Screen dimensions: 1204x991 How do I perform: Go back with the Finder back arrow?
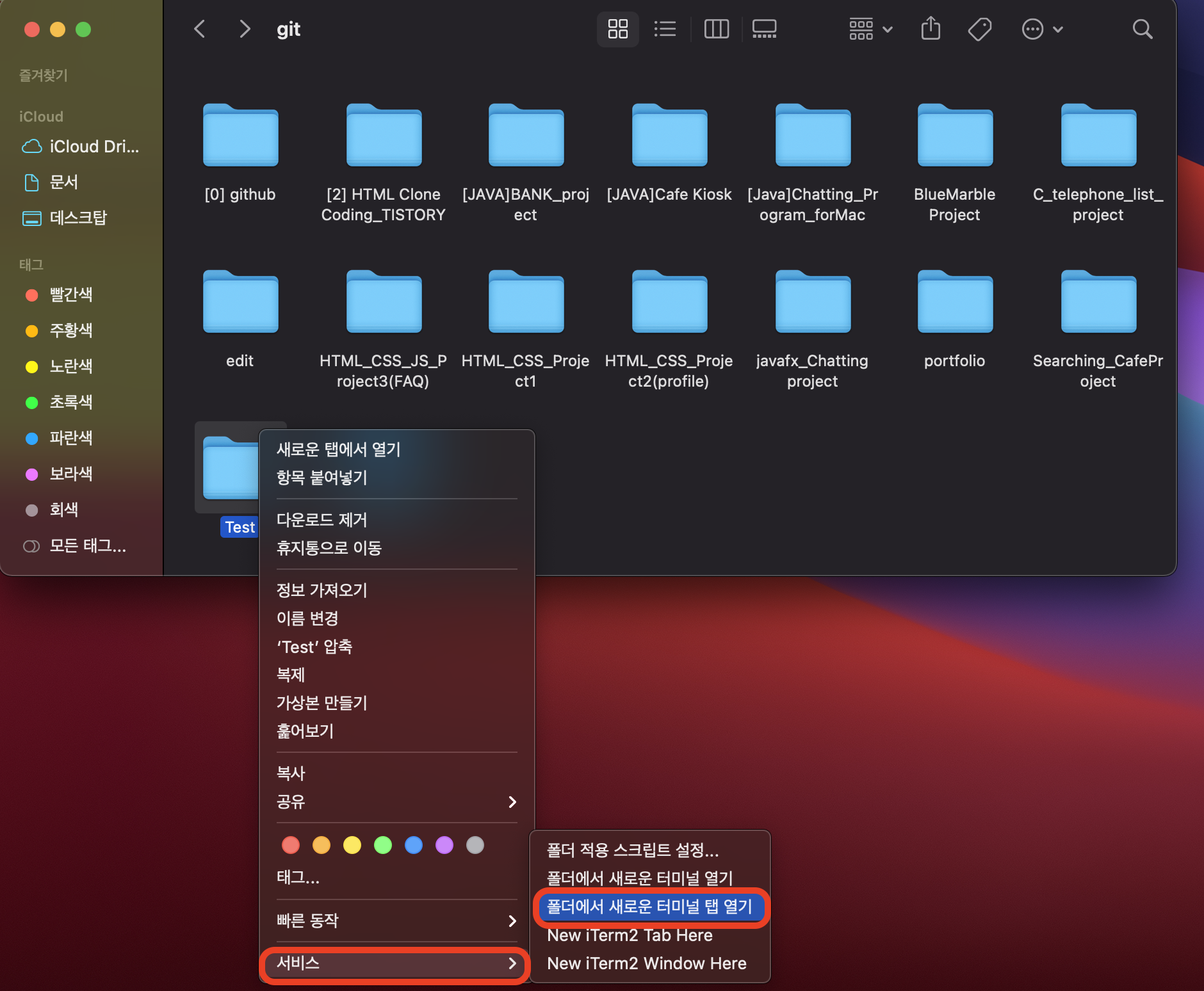click(x=200, y=29)
